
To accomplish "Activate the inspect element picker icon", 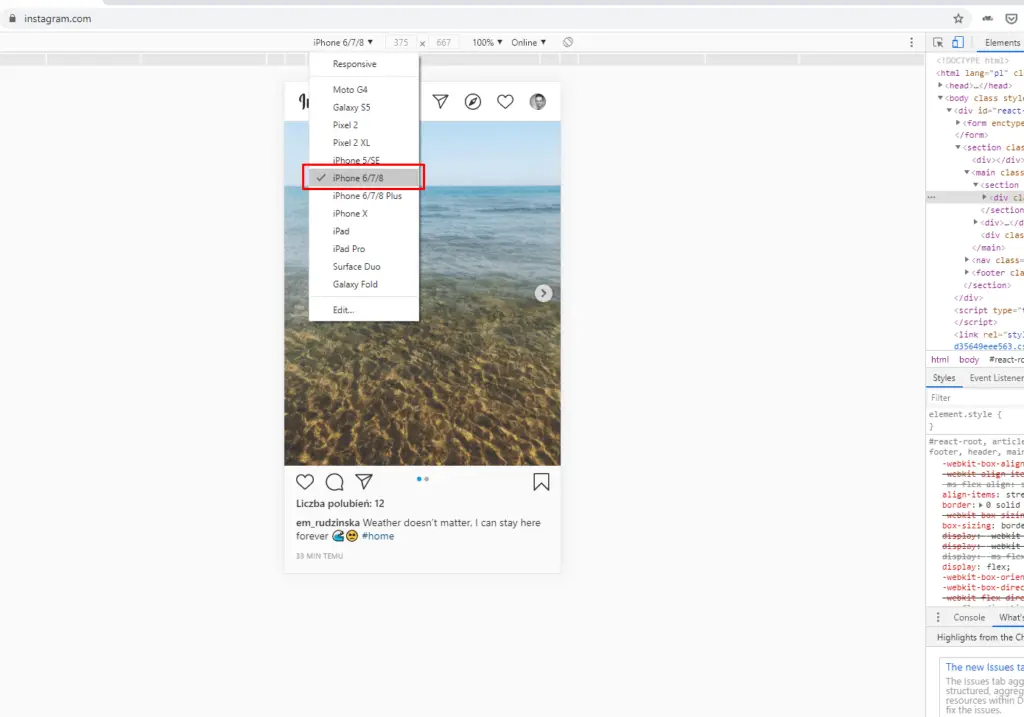I will pos(938,43).
